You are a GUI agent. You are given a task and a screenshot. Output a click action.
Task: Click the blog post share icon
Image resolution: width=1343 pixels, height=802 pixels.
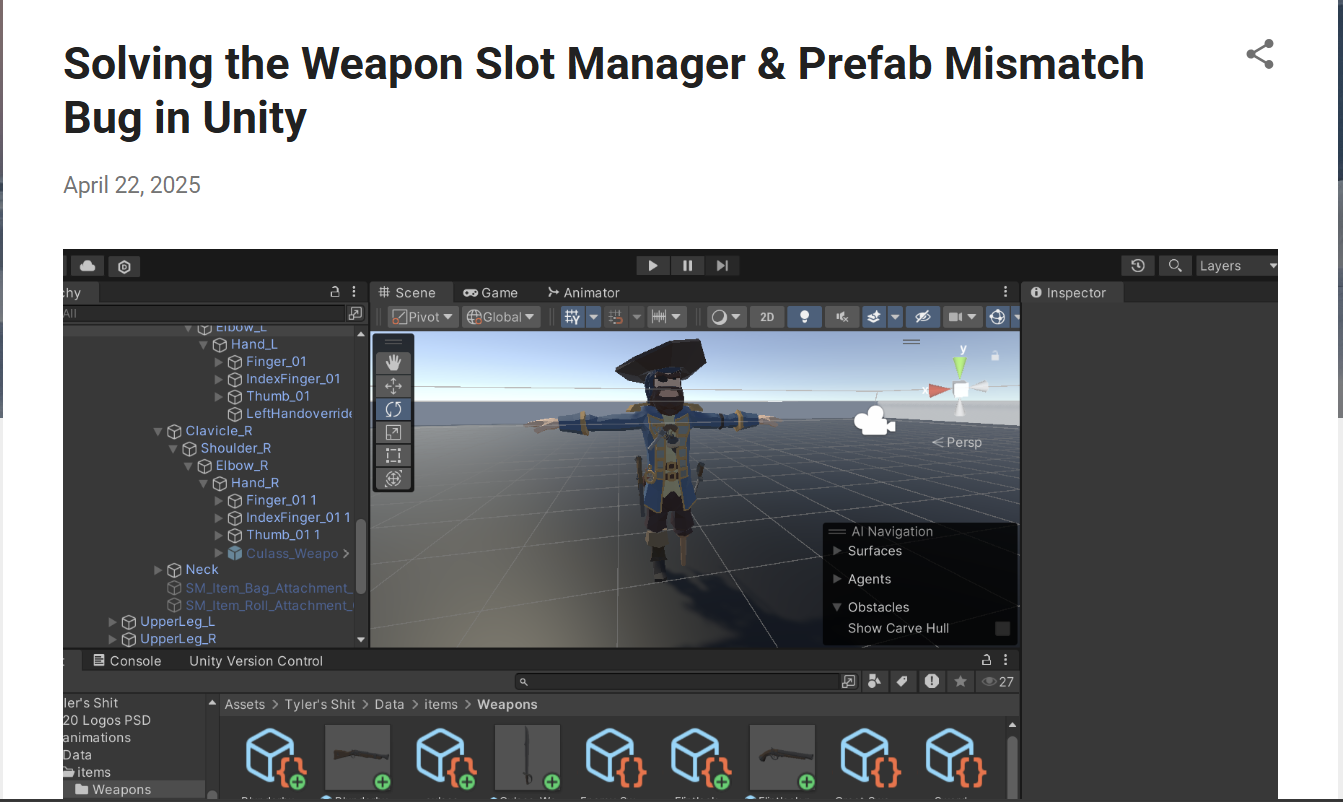click(x=1260, y=54)
